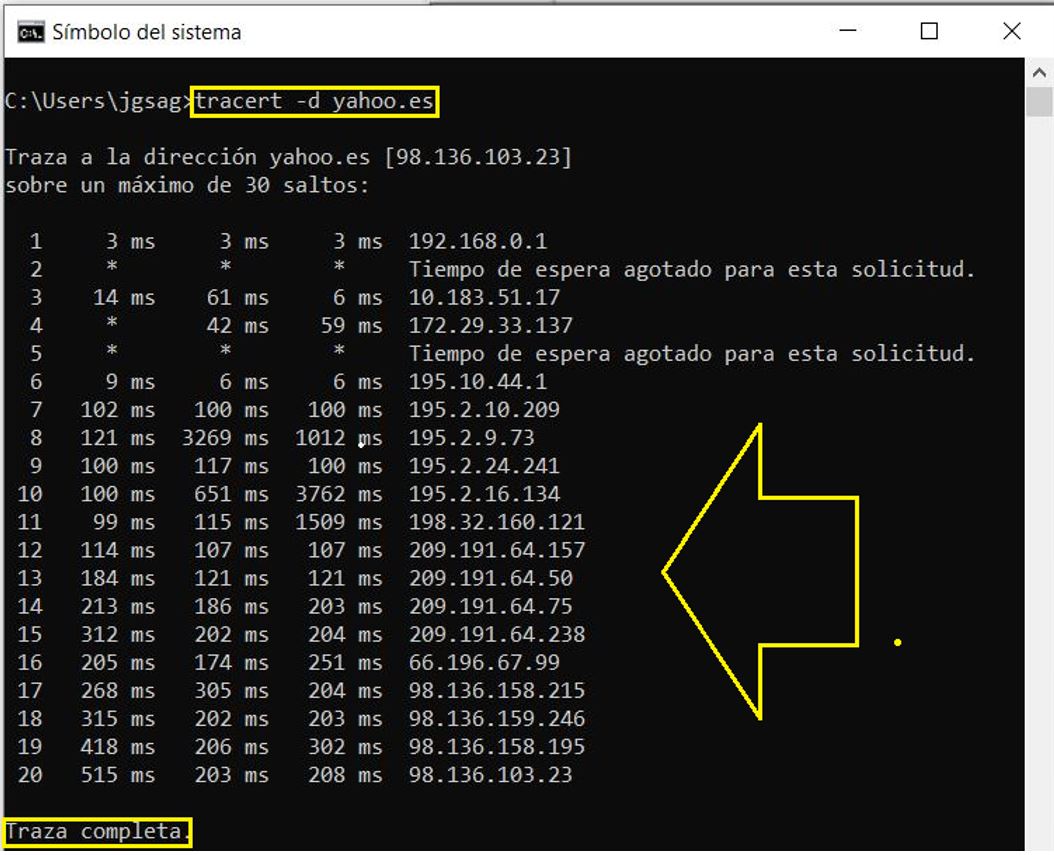Maximize the Símbolo del sistema window
The image size is (1054, 855).
click(x=929, y=31)
